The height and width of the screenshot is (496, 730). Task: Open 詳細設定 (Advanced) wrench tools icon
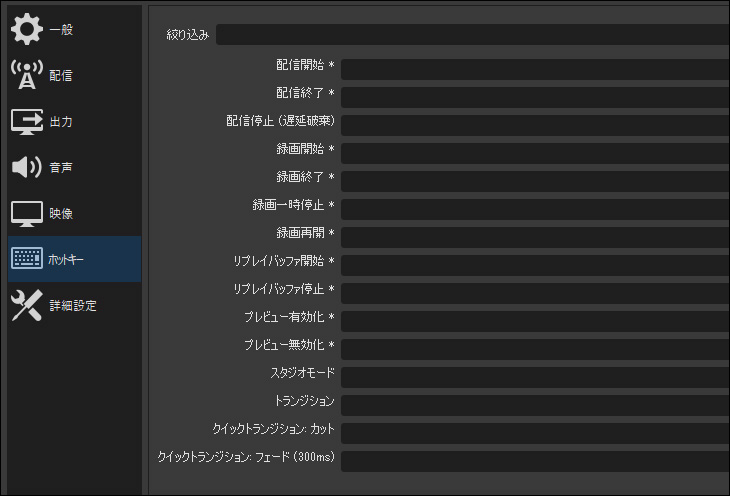(x=27, y=305)
